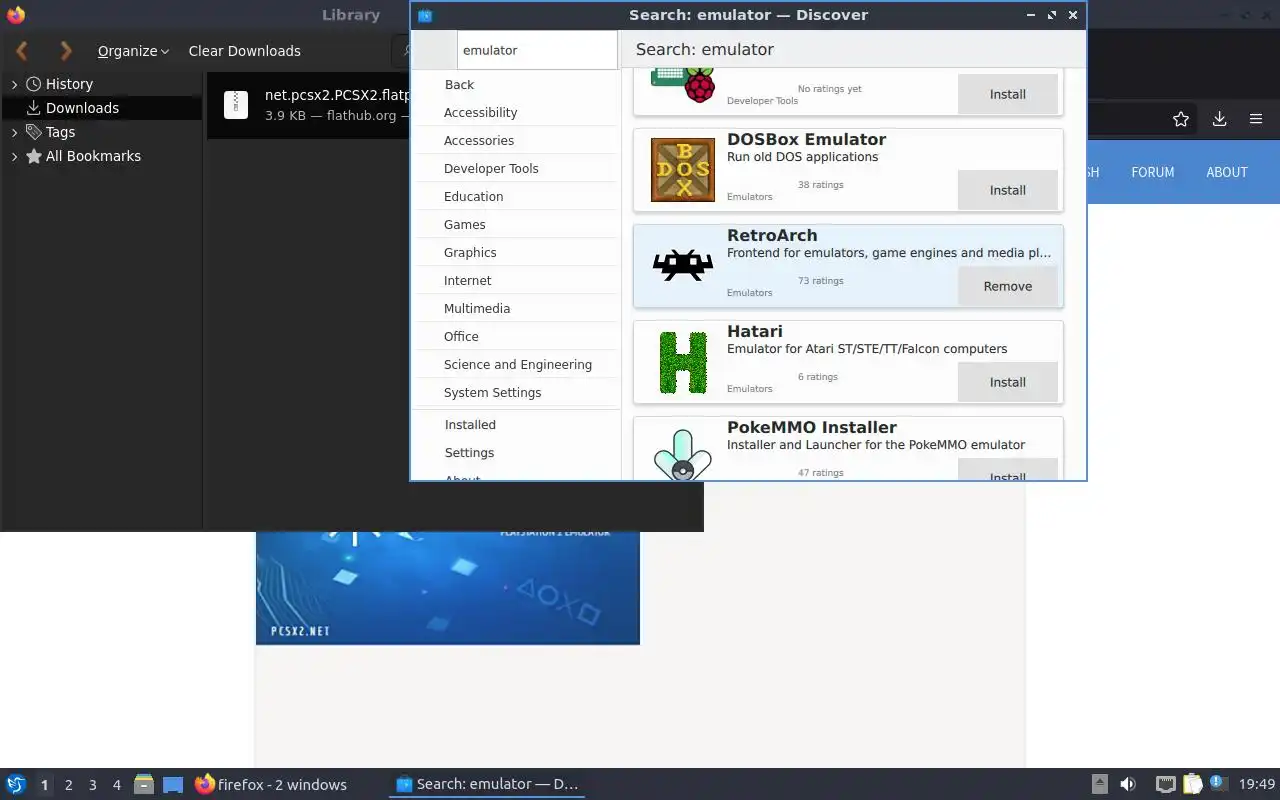Expand the Tags tree node
This screenshot has height=800, width=1280.
coord(14,132)
